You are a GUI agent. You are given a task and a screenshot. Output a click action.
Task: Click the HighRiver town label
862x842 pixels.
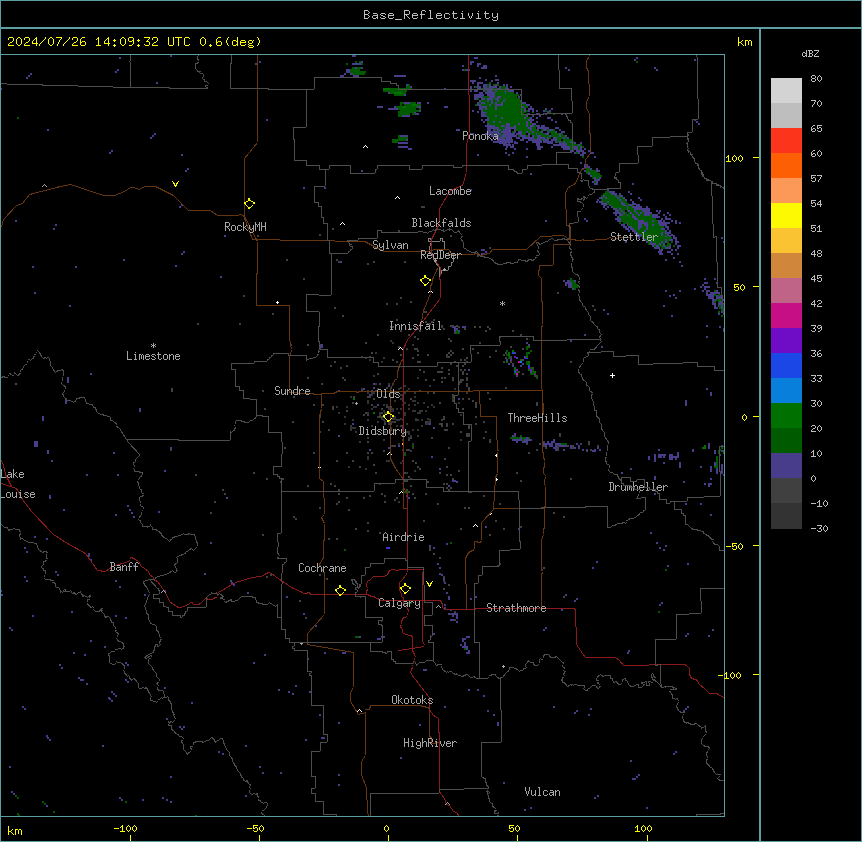click(x=430, y=743)
